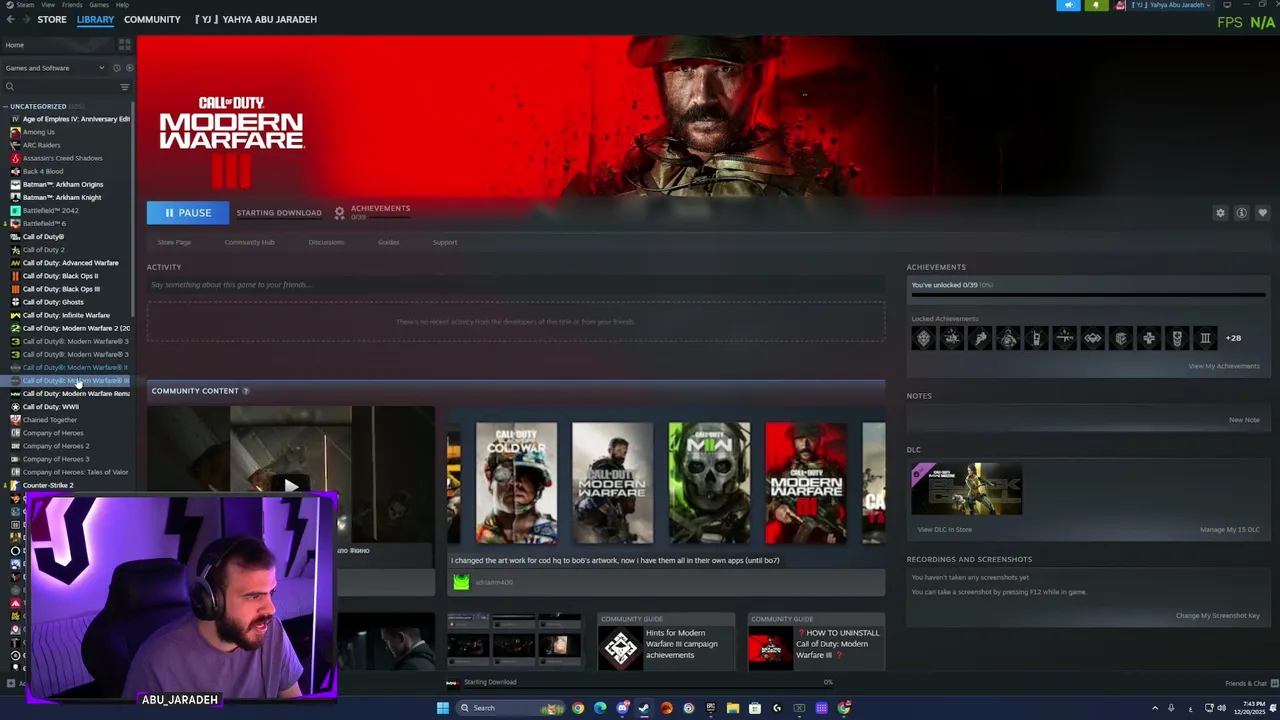Select Counter-Strike 2 in game list
The height and width of the screenshot is (720, 1280).
tap(48, 485)
